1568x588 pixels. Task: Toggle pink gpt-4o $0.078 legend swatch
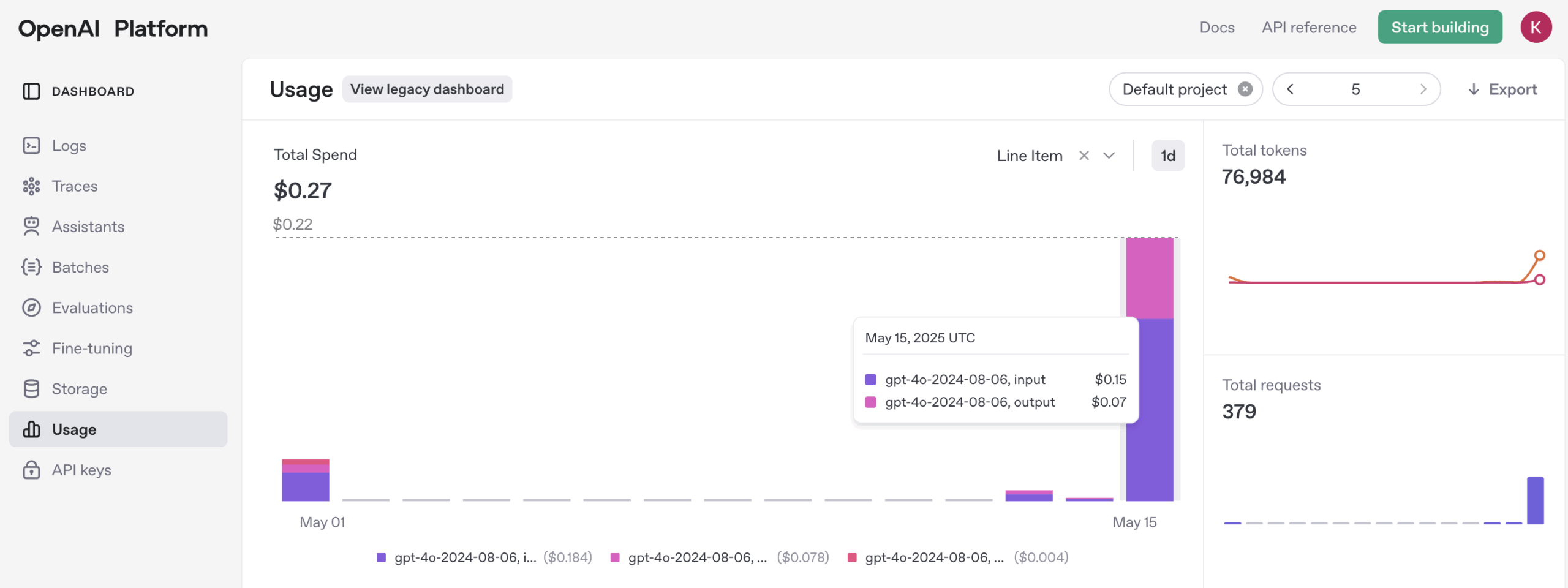click(x=615, y=557)
